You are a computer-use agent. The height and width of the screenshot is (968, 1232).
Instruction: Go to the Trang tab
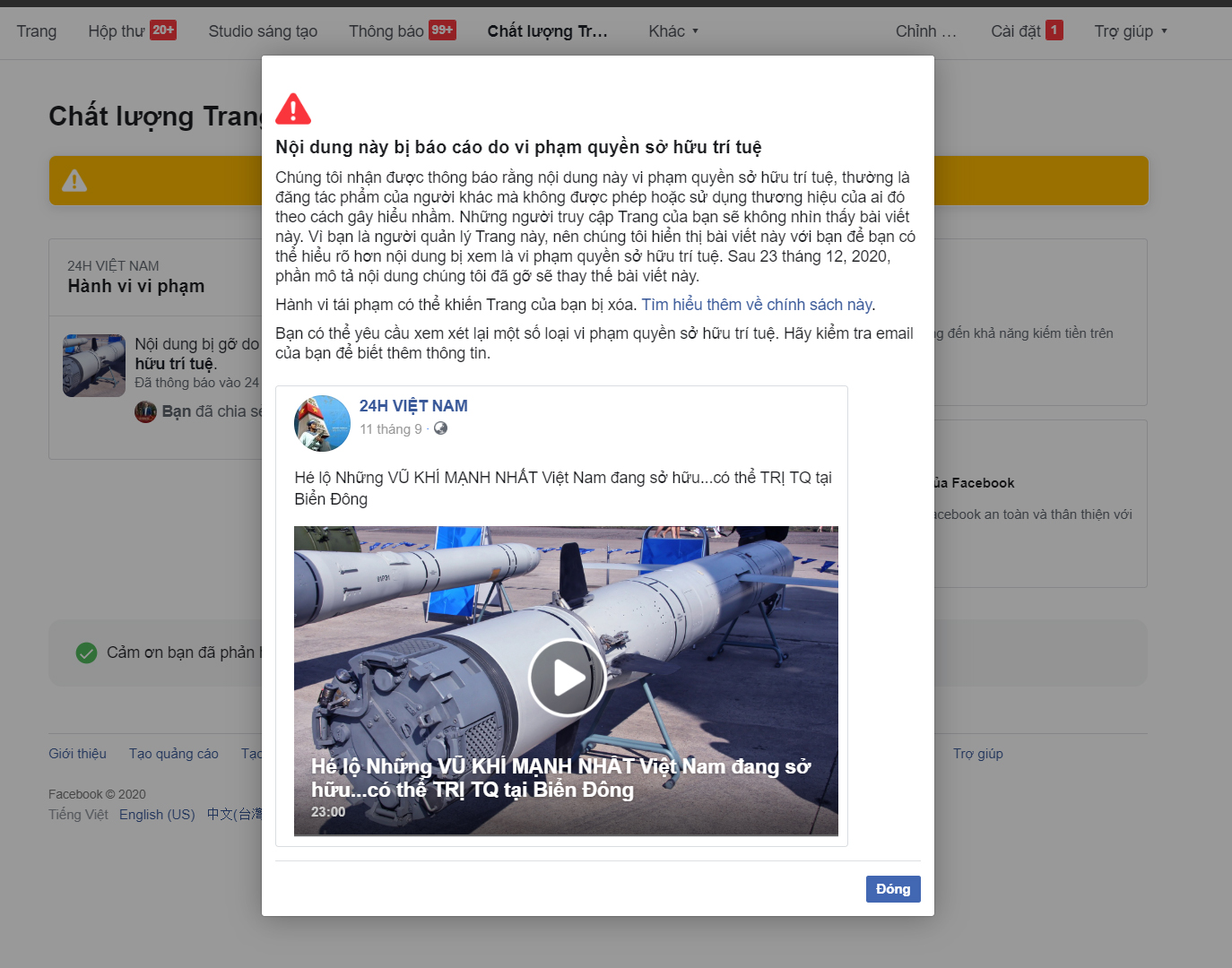click(x=37, y=31)
